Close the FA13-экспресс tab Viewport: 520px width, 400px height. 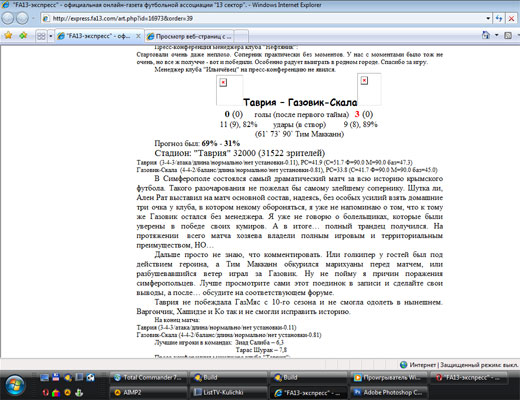coord(138,36)
